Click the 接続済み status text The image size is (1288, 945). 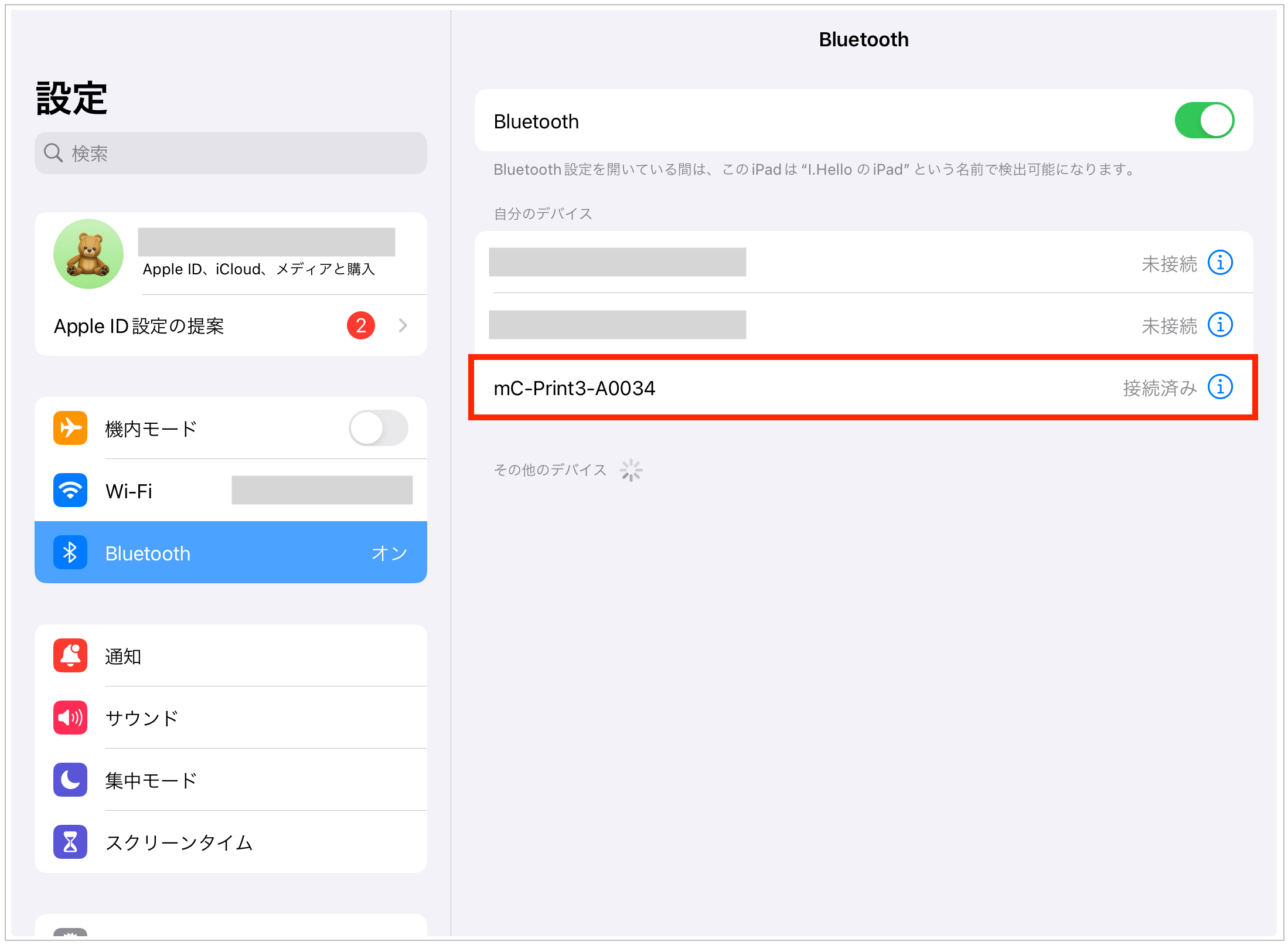pyautogui.click(x=1160, y=388)
